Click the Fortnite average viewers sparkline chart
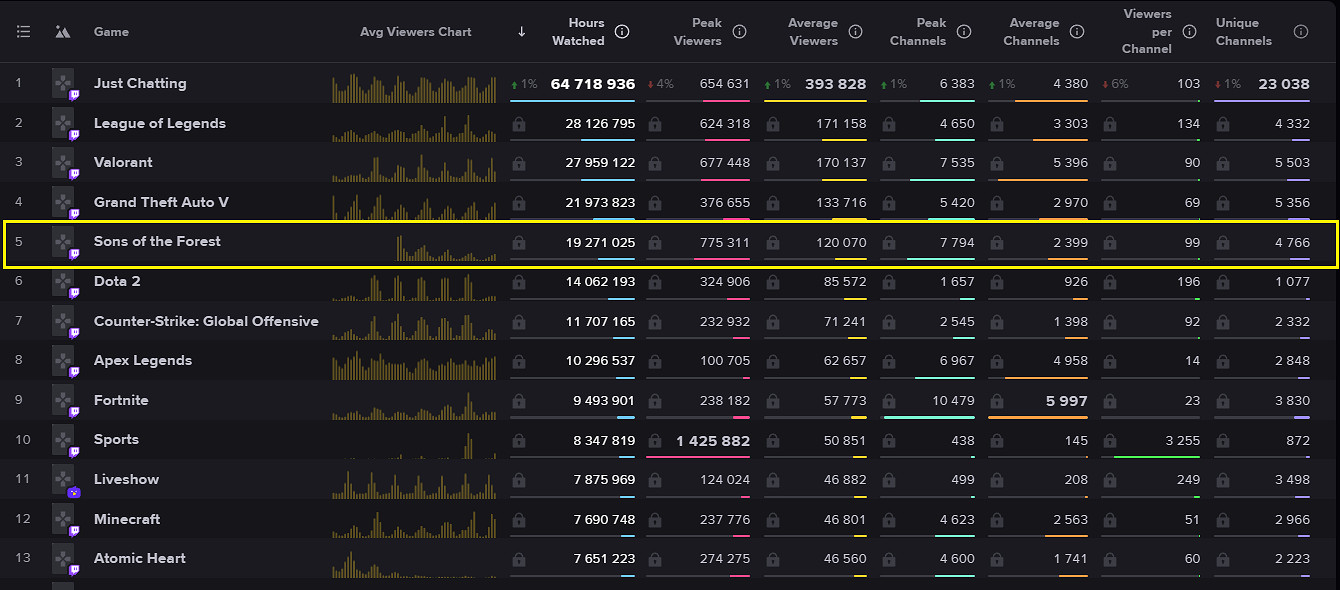Image resolution: width=1340 pixels, height=590 pixels. tap(414, 406)
